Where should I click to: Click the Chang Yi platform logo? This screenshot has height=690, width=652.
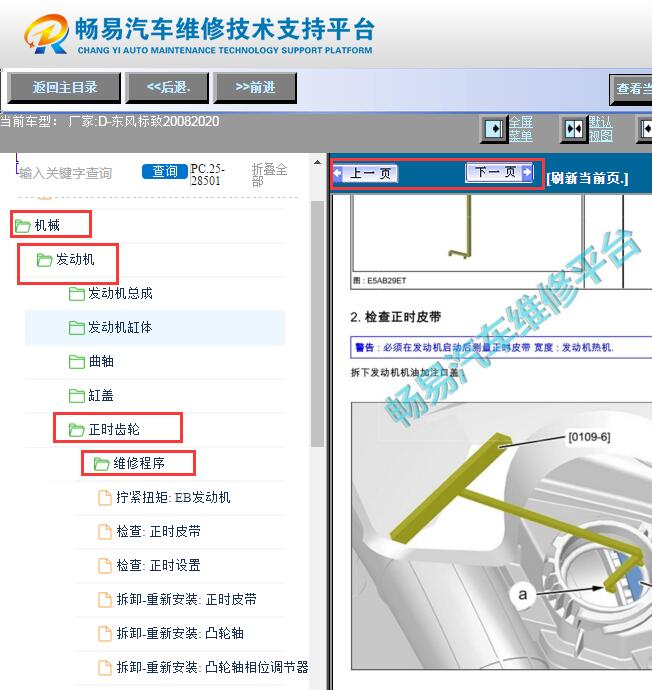47,34
